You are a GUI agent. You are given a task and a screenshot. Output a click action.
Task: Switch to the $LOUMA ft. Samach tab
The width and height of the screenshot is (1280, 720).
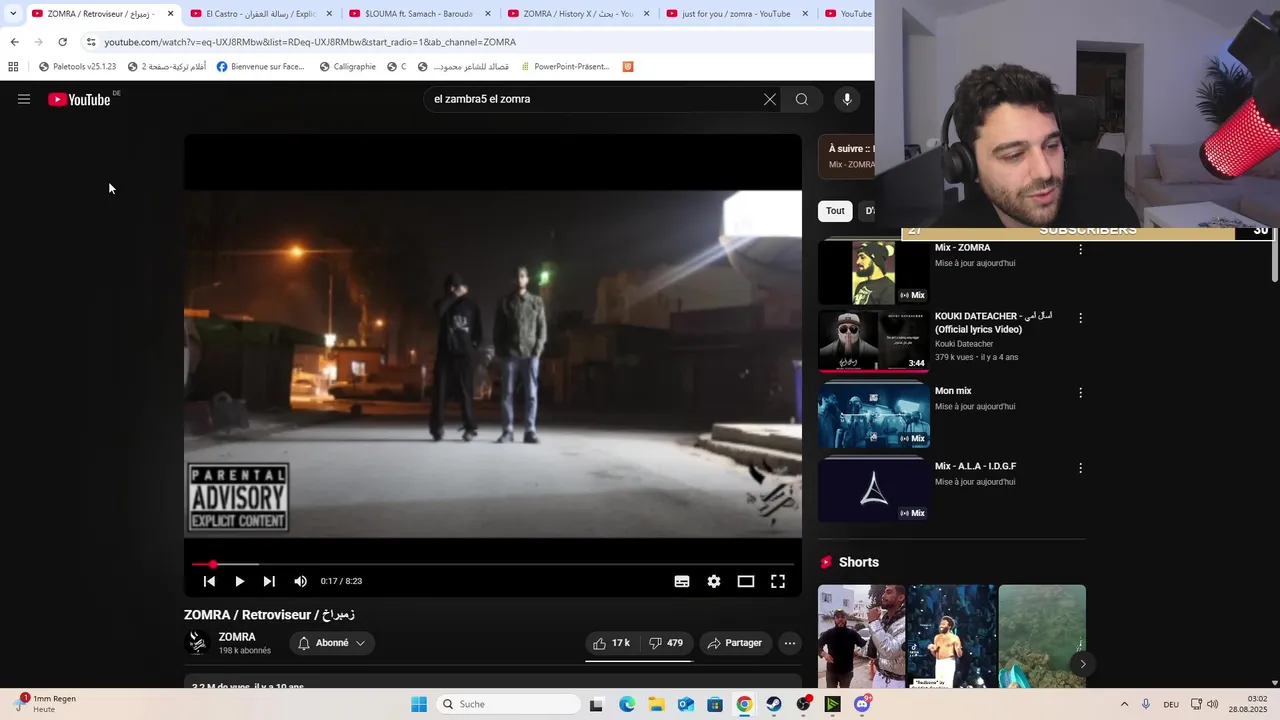418,14
